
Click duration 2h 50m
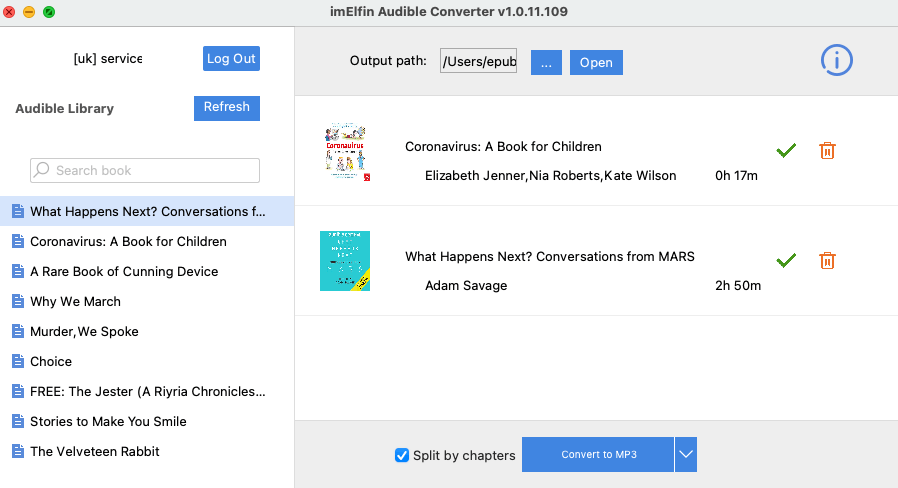(x=738, y=285)
